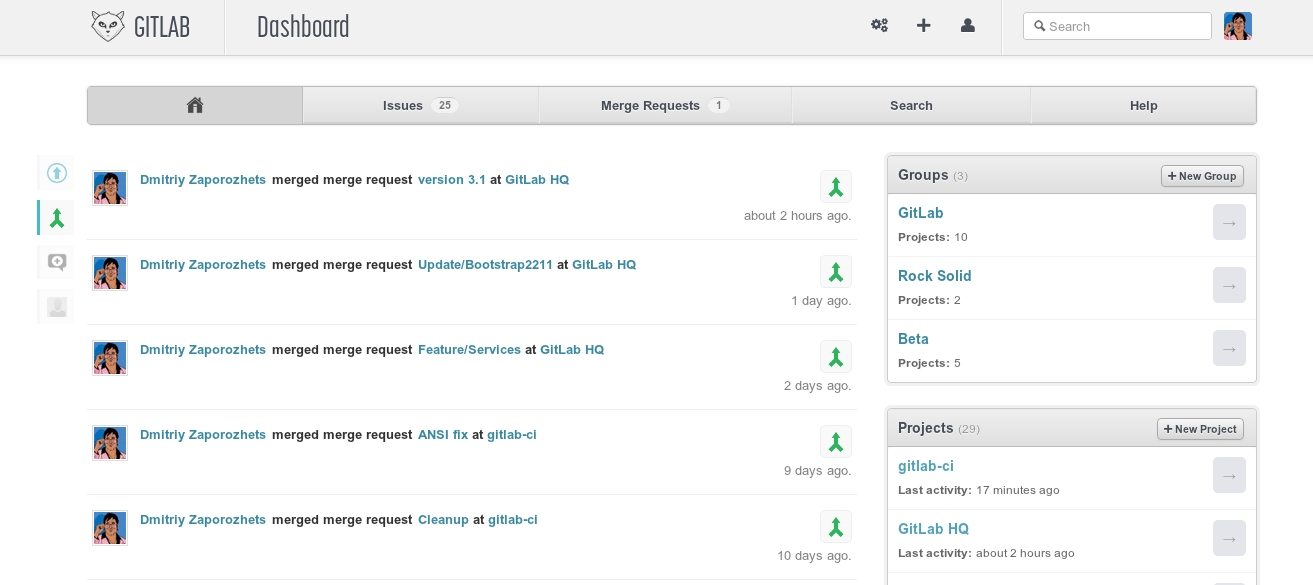Toggle merge events filter in sidebar
This screenshot has width=1313, height=585.
57,218
